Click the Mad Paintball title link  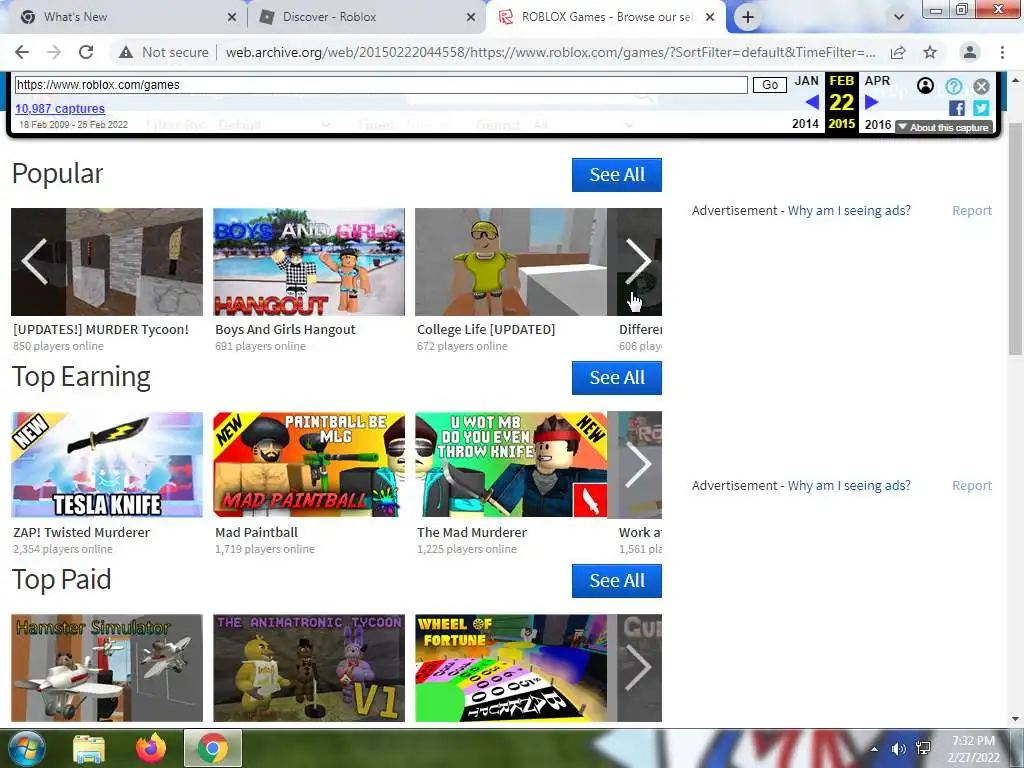[257, 532]
